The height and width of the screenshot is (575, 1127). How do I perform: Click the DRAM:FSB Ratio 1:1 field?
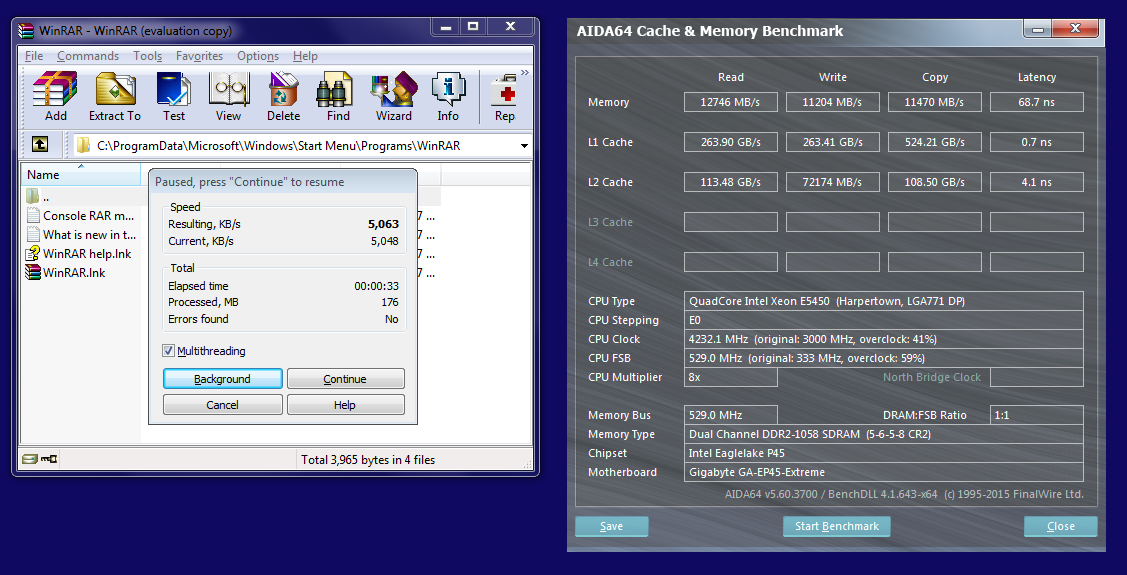[x=1036, y=415]
